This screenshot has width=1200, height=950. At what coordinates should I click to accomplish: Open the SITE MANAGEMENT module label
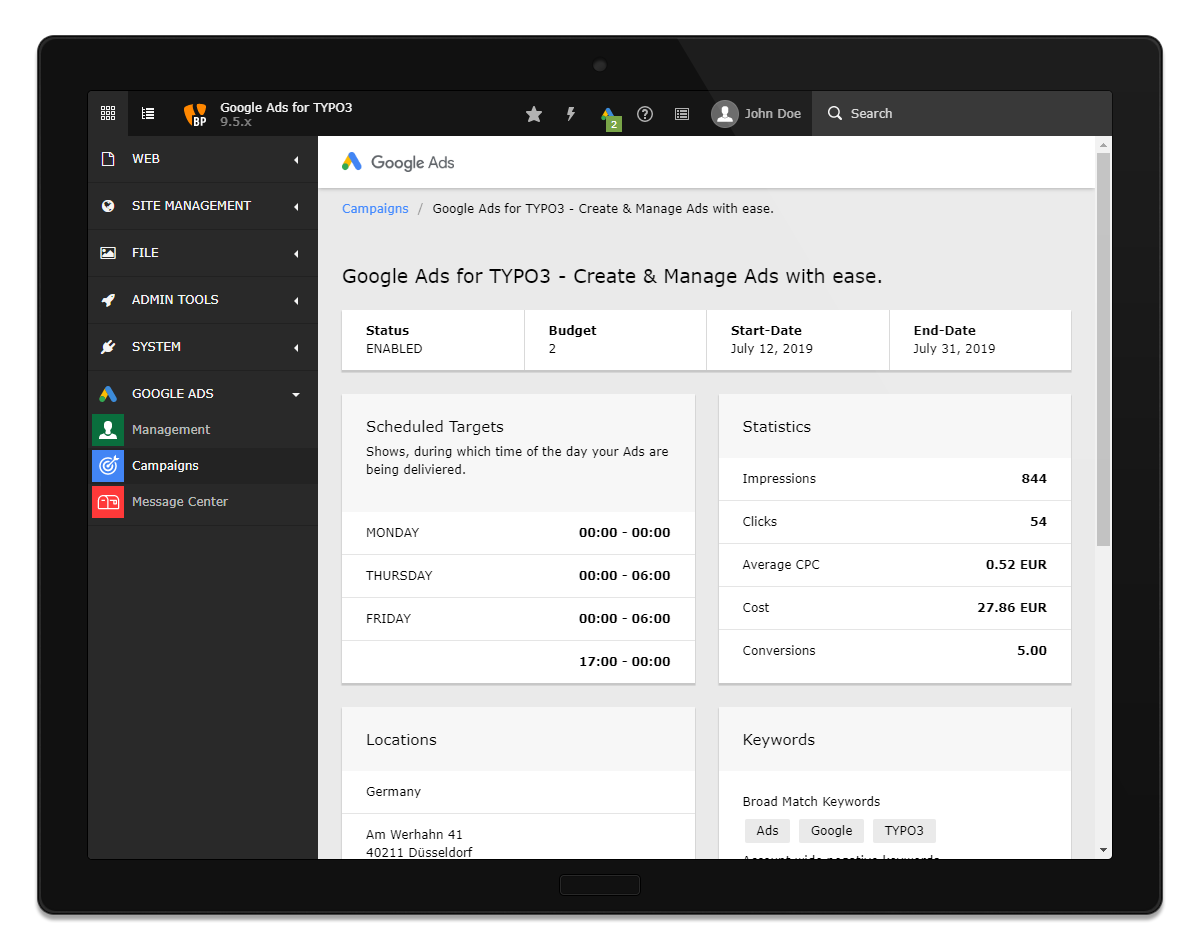191,206
